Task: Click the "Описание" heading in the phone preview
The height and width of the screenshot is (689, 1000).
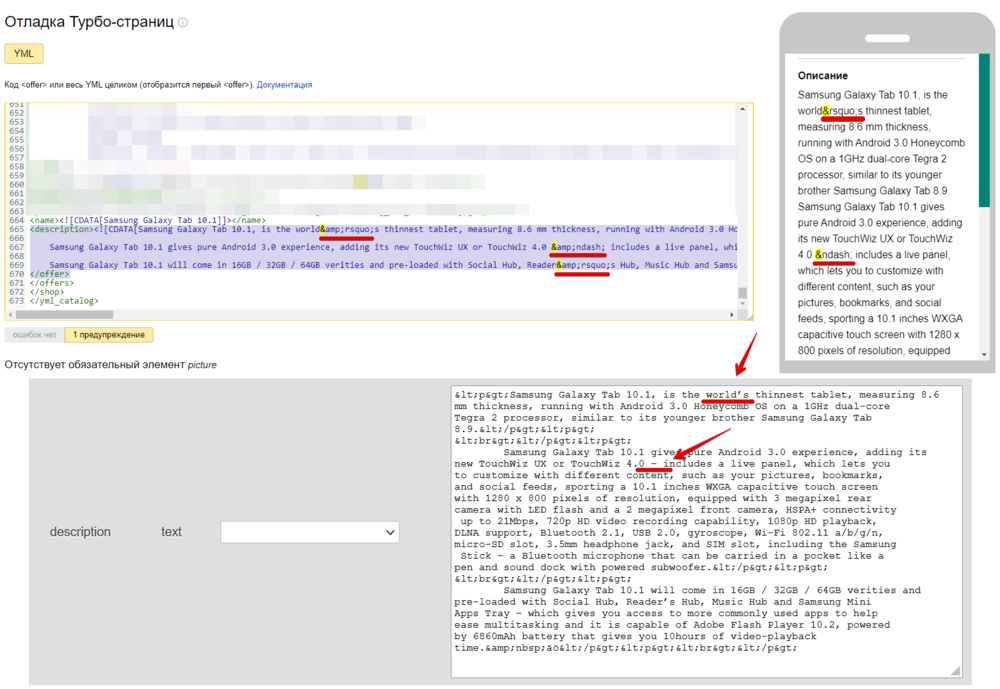Action: pos(823,76)
